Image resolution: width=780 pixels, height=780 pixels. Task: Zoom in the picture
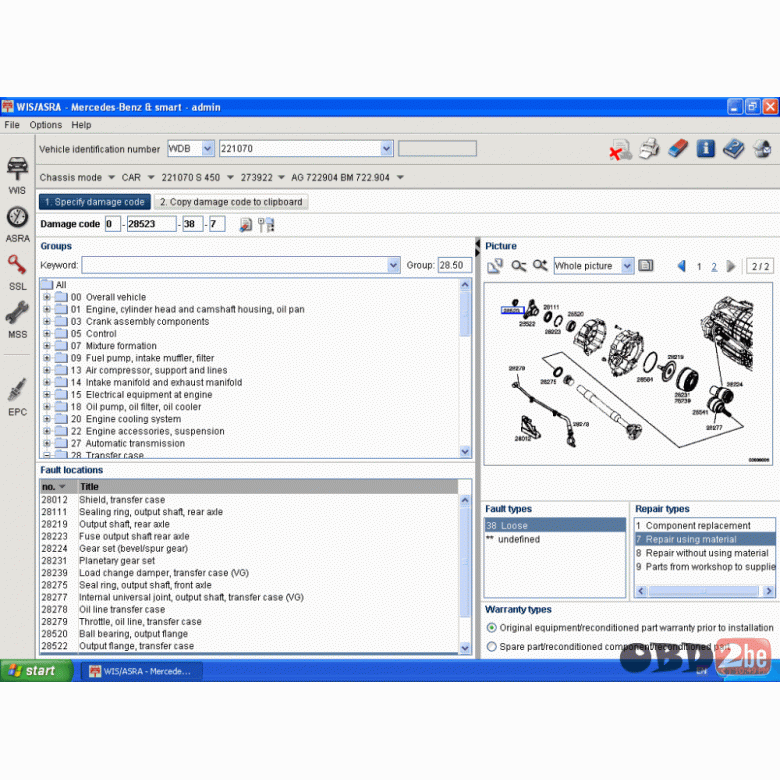click(540, 266)
